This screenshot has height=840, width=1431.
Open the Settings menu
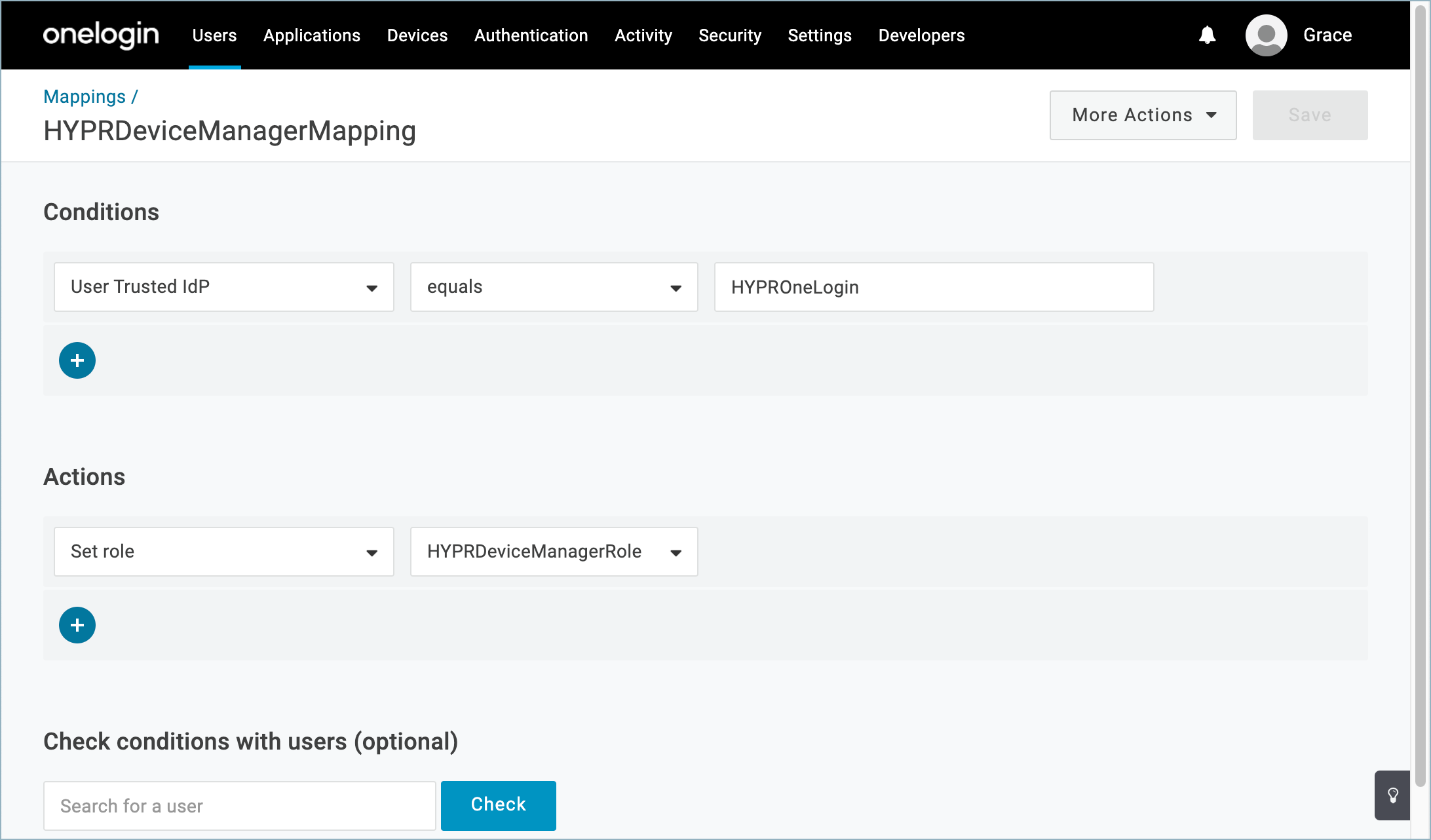pyautogui.click(x=820, y=35)
